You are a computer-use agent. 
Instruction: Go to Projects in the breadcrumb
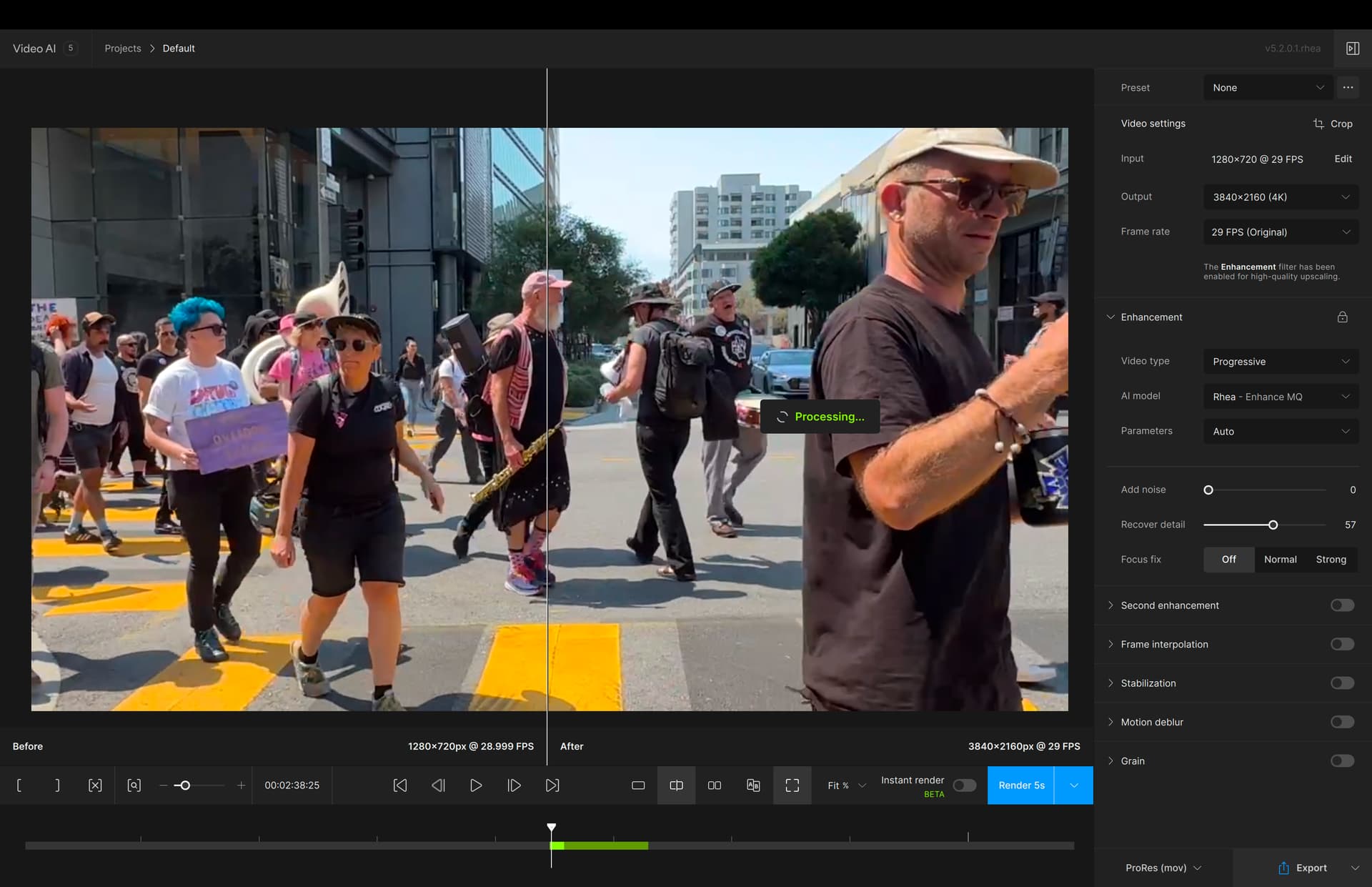[123, 49]
